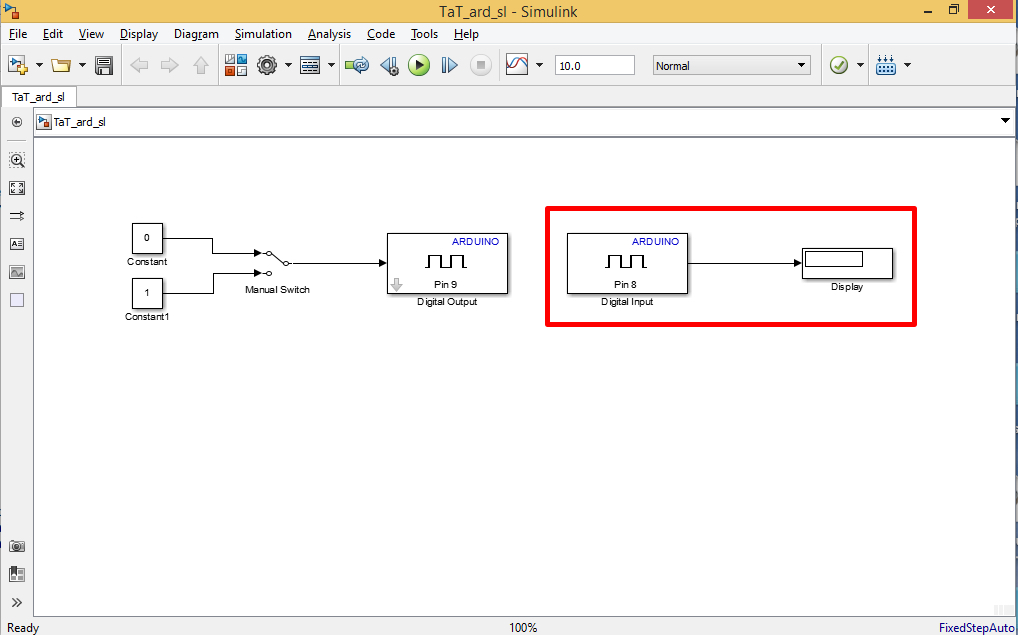The height and width of the screenshot is (635, 1018).
Task: Open the Tools menu
Action: (x=425, y=34)
